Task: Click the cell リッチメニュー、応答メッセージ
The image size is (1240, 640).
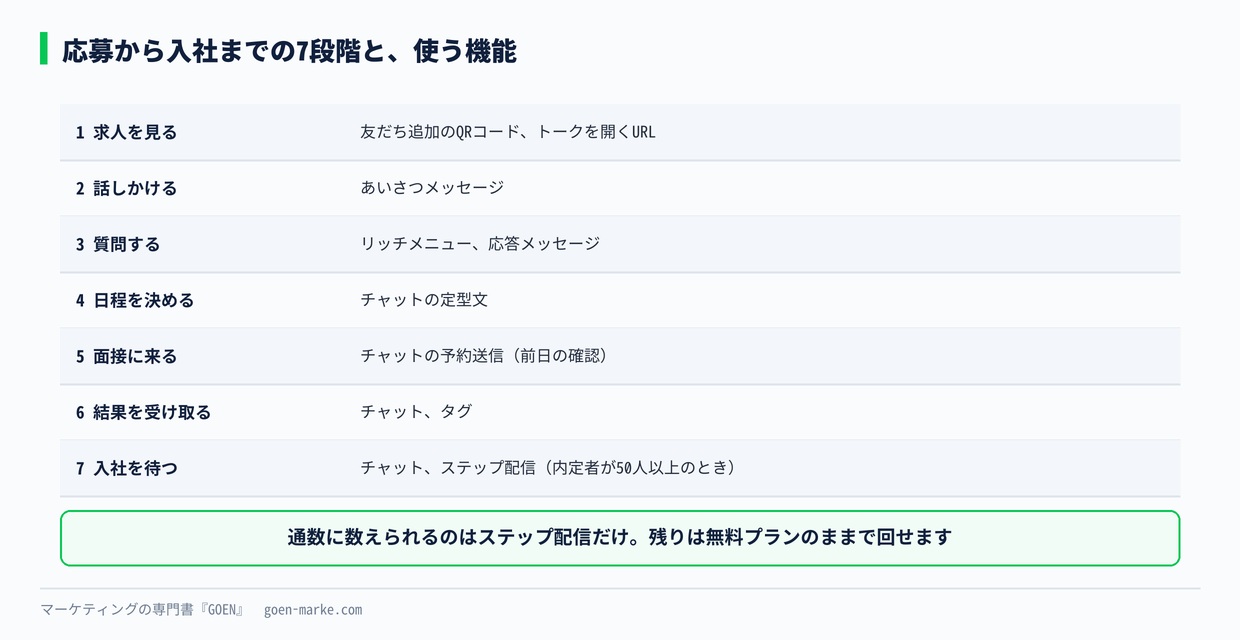Action: pos(480,244)
